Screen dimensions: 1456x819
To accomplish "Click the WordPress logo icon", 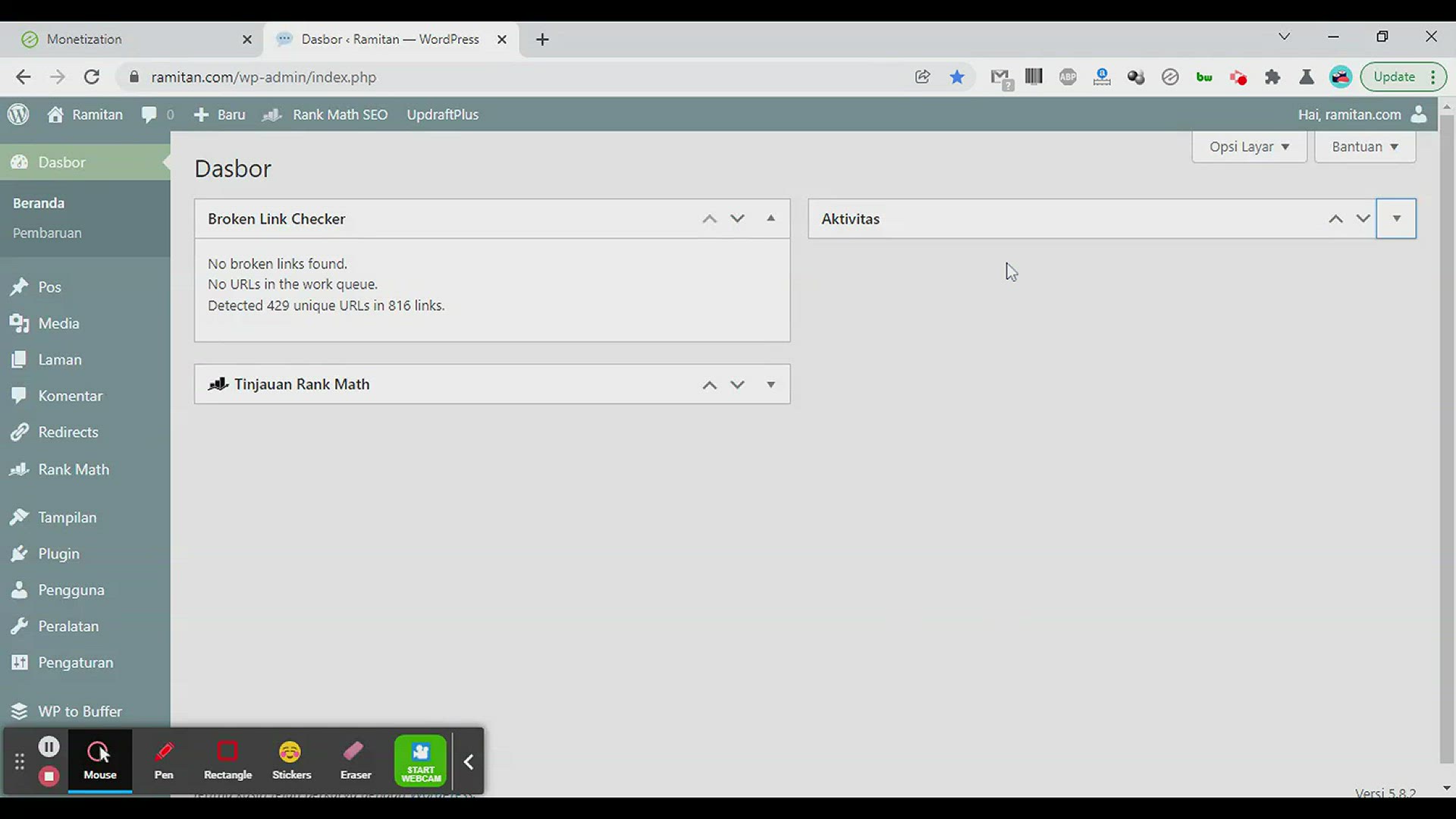I will point(18,115).
